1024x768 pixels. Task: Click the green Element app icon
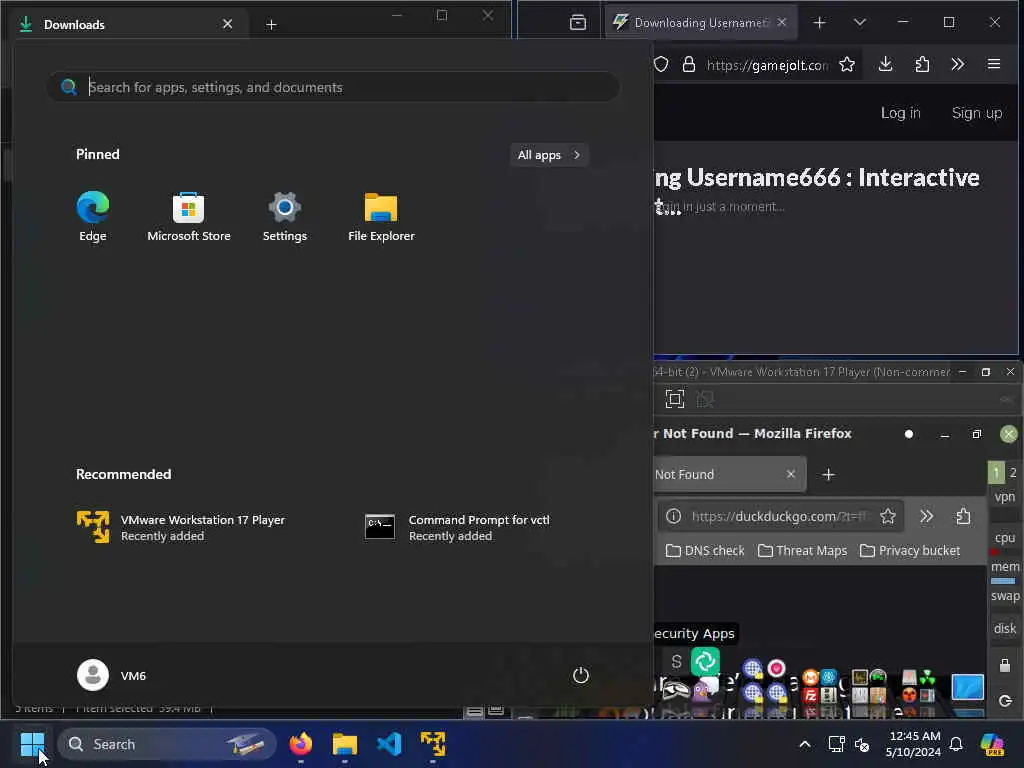[705, 662]
